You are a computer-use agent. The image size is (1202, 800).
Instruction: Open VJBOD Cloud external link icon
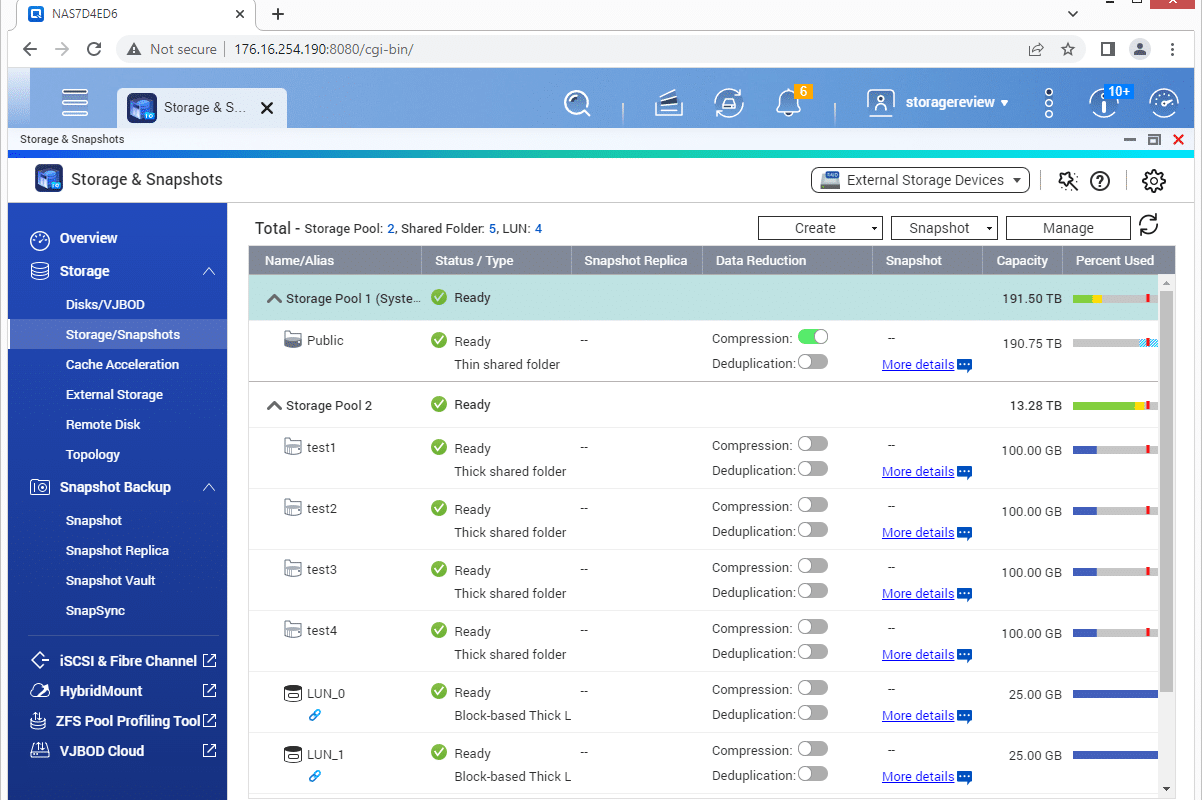point(210,751)
